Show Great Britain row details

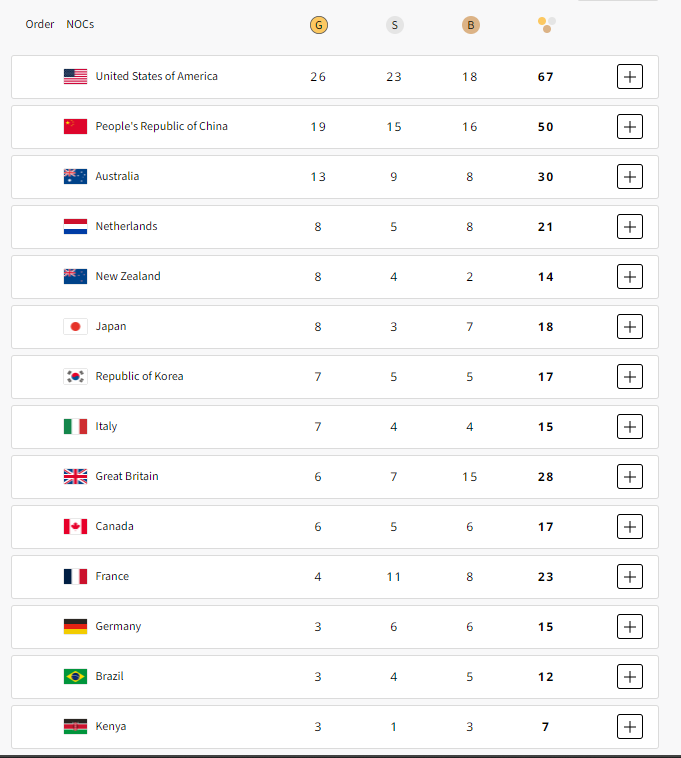(630, 477)
